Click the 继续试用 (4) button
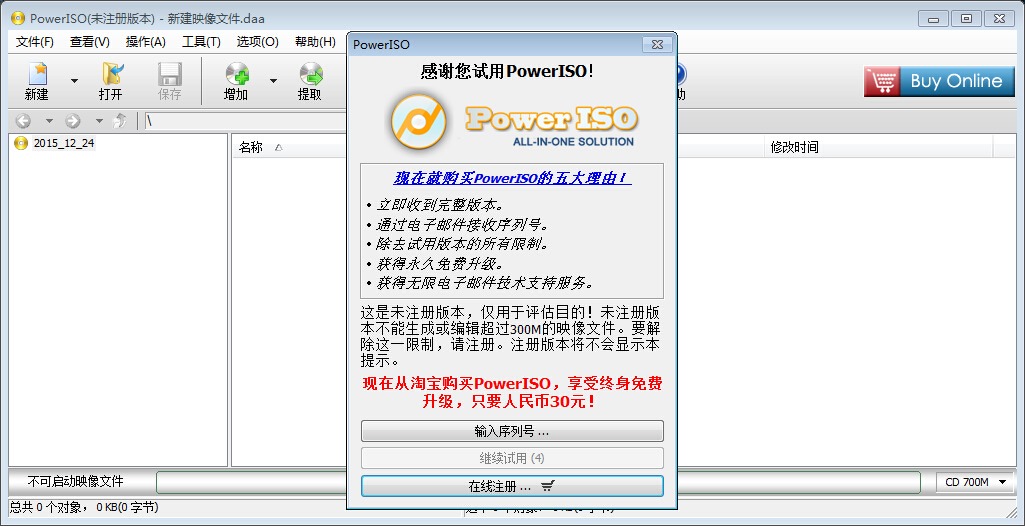 (x=512, y=458)
